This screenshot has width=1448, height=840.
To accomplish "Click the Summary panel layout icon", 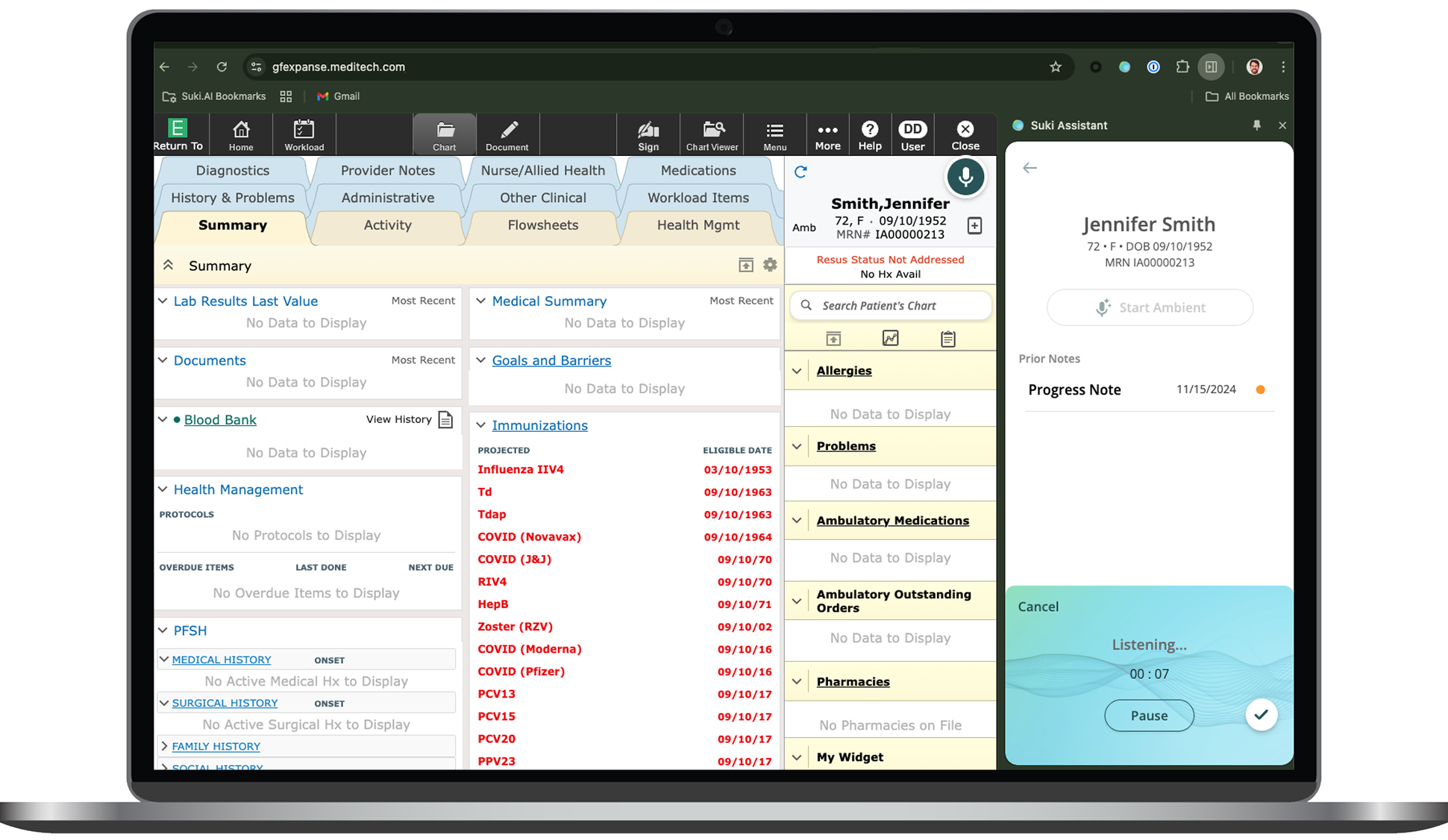I will point(746,265).
